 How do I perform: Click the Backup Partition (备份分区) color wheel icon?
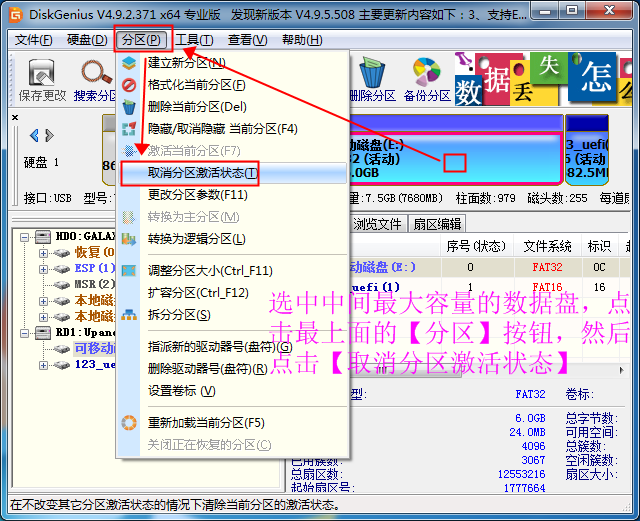[x=427, y=72]
